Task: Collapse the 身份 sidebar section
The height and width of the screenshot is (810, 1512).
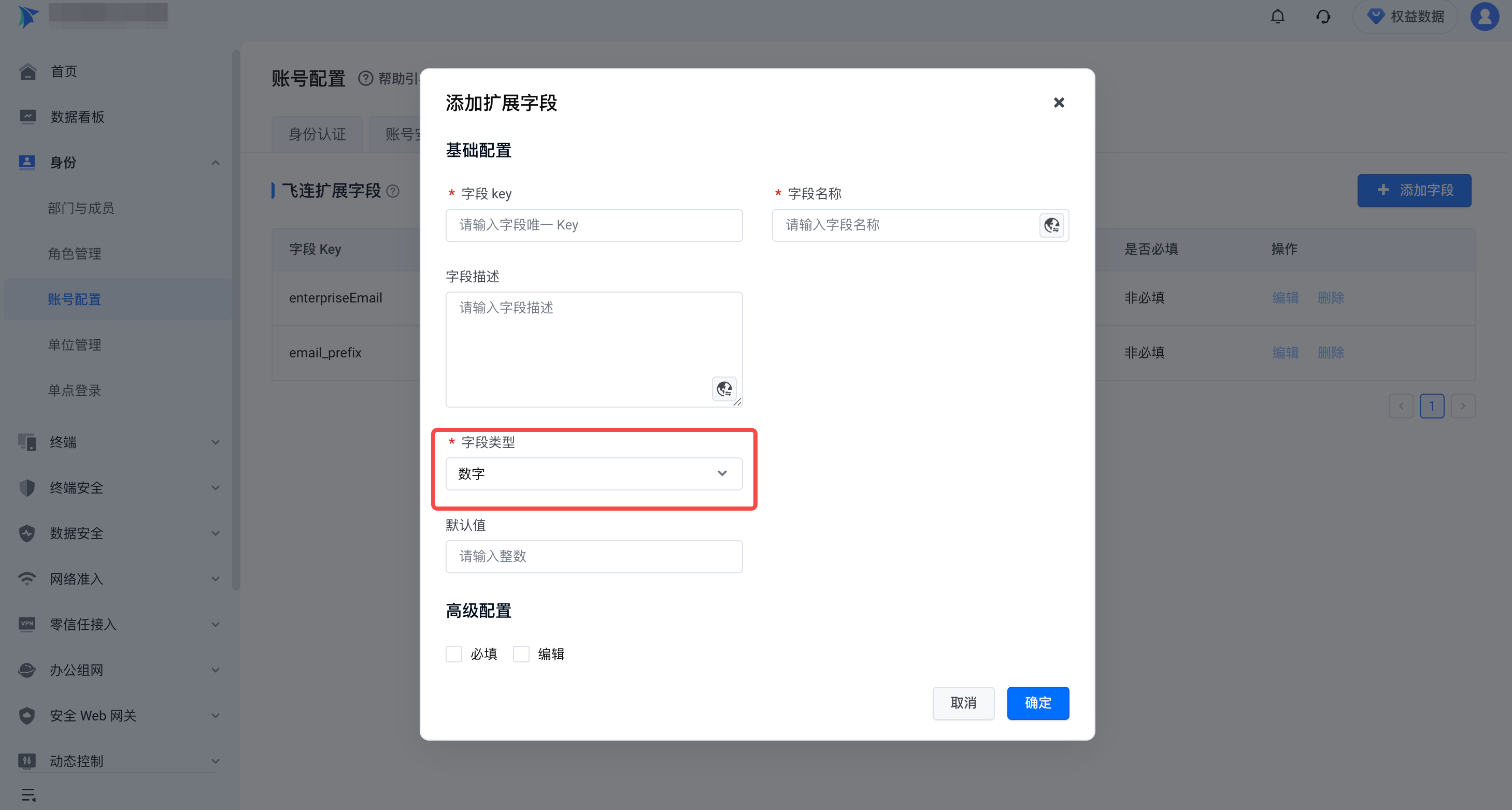Action: [215, 163]
